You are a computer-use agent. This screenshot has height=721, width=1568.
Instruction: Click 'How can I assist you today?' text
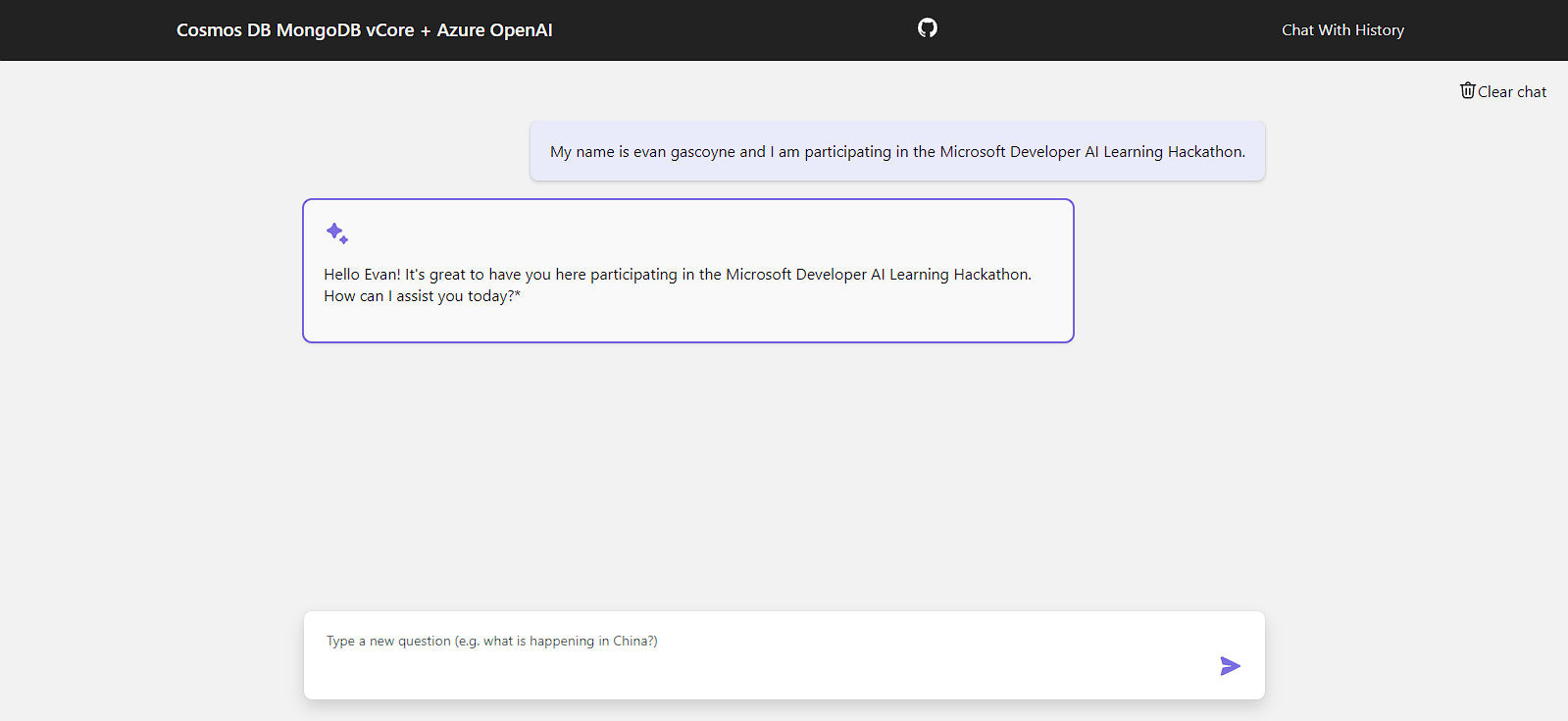tap(422, 296)
